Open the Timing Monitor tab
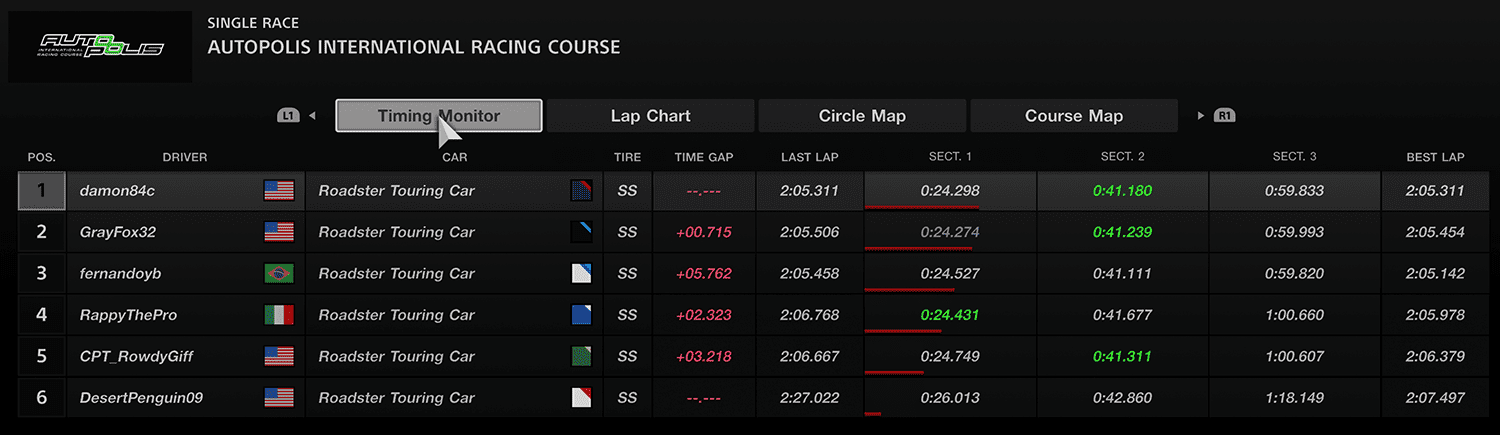The image size is (1500, 435). (439, 116)
